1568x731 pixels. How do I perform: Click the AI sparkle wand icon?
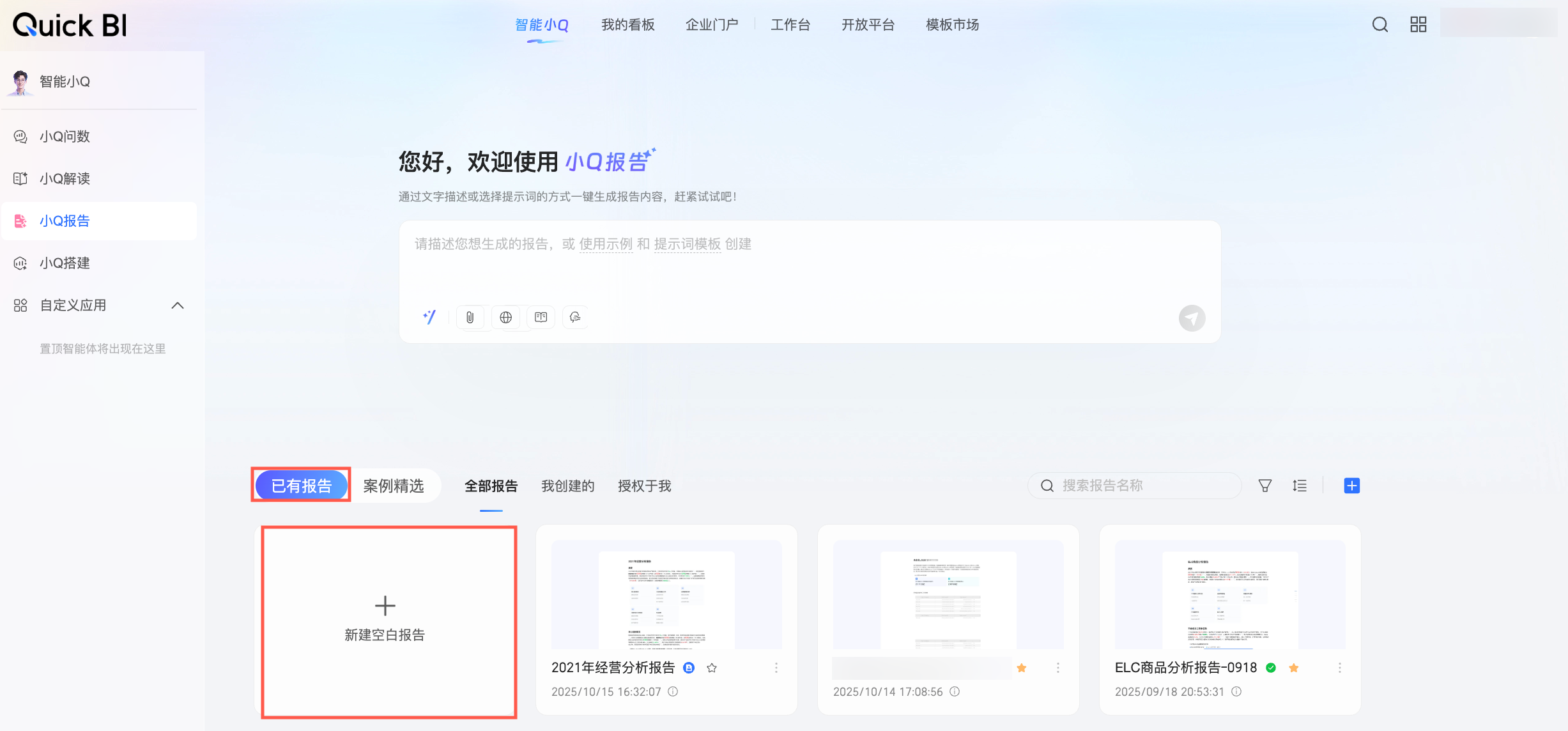coord(429,317)
